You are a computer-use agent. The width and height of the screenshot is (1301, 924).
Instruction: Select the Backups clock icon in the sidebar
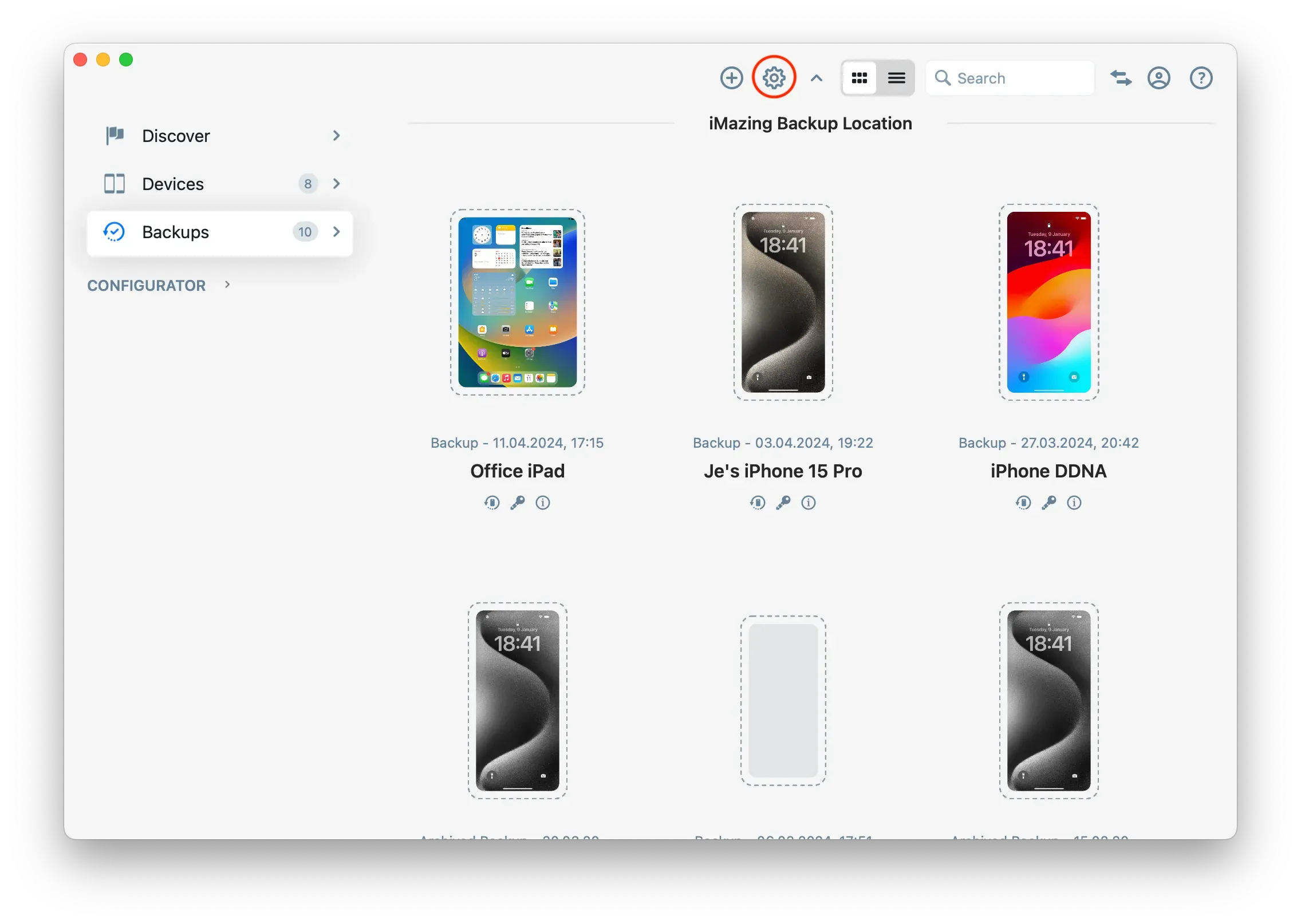coord(115,232)
